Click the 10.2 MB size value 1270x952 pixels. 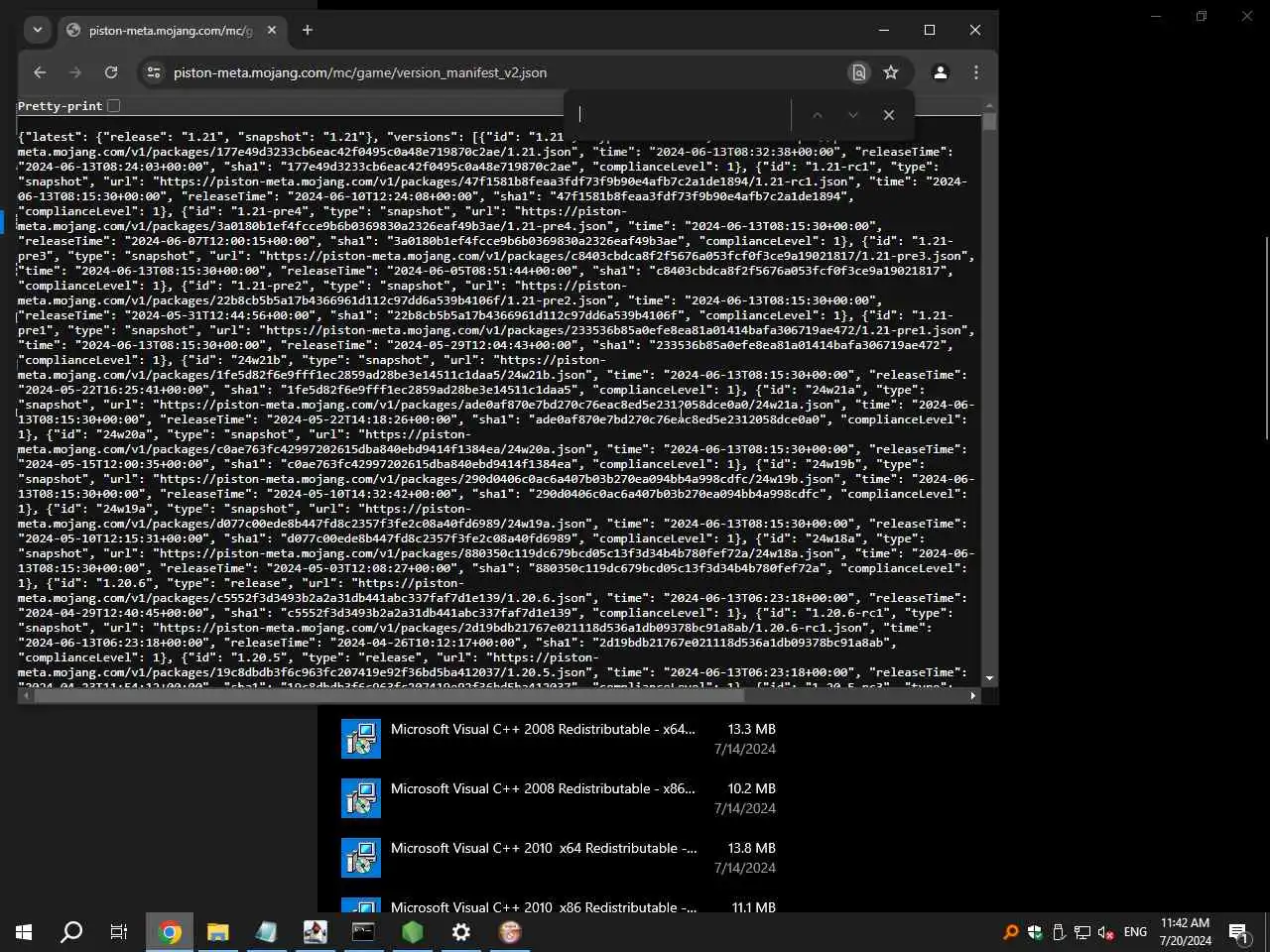(752, 788)
